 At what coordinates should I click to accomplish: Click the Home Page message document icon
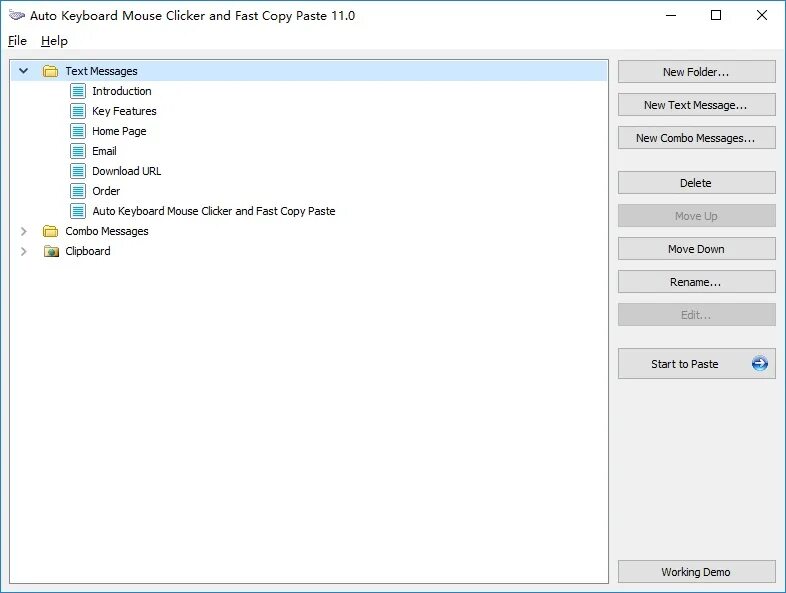click(x=78, y=131)
